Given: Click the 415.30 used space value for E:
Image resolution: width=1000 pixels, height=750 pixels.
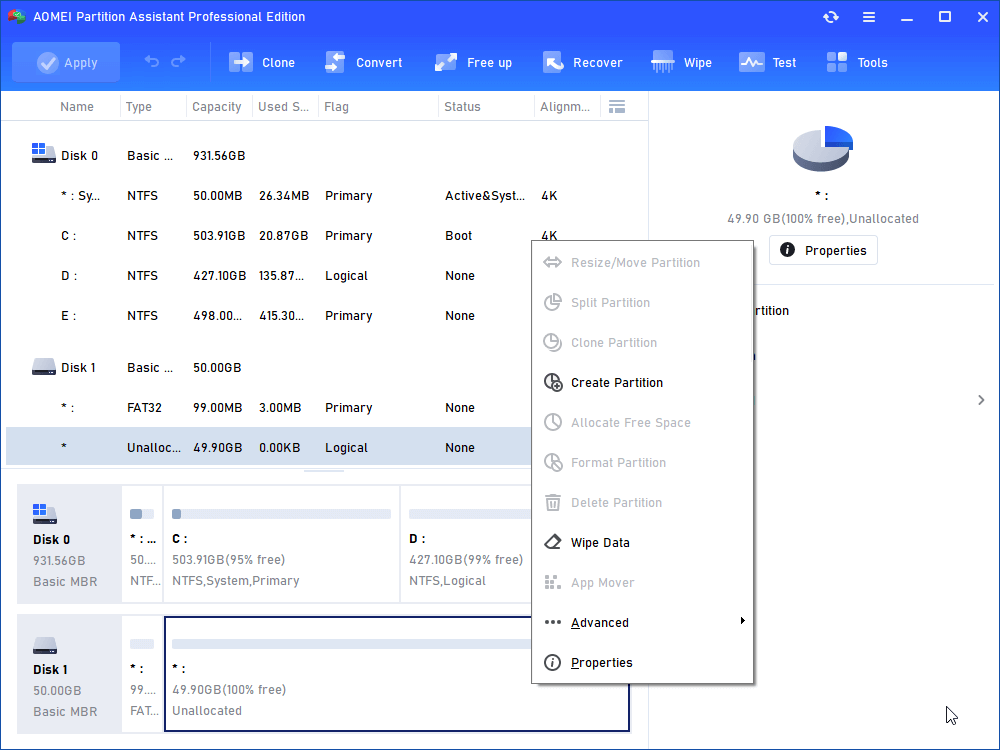Looking at the screenshot, I should click(x=281, y=316).
